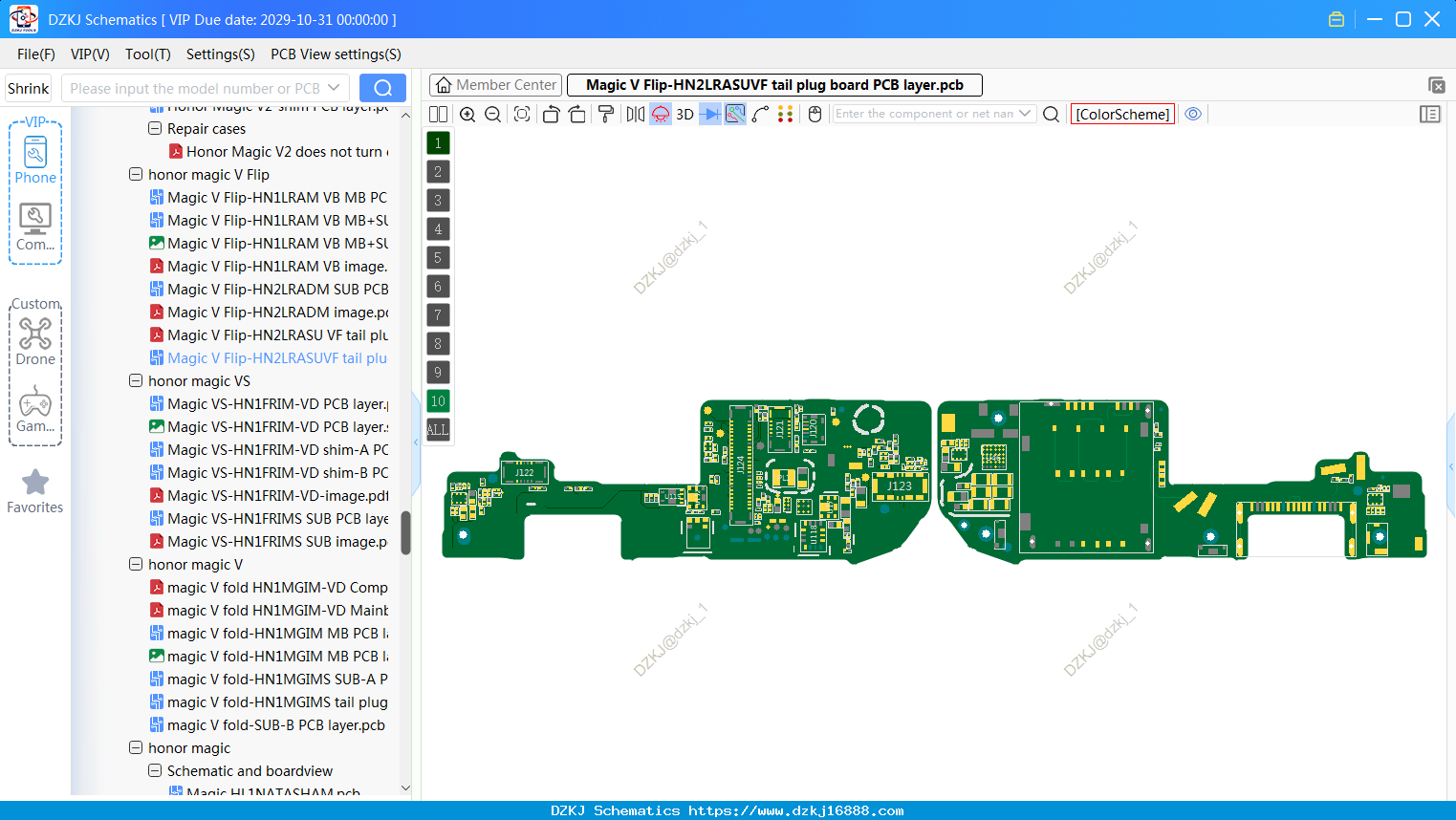This screenshot has height=820, width=1456.
Task: Open the File(F) menu
Action: [x=36, y=54]
